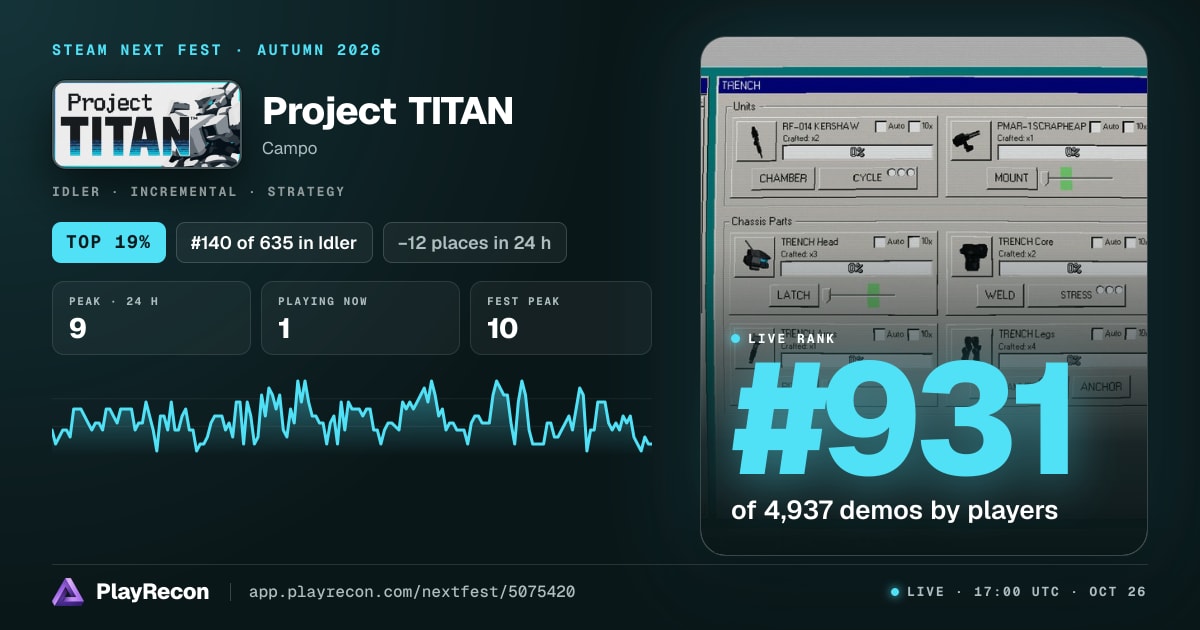Click the PEAK · 24 H stat card
The width and height of the screenshot is (1200, 630).
[151, 318]
